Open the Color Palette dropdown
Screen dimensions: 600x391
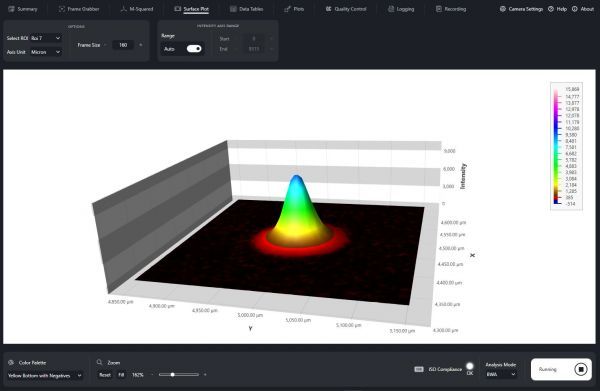[45, 376]
